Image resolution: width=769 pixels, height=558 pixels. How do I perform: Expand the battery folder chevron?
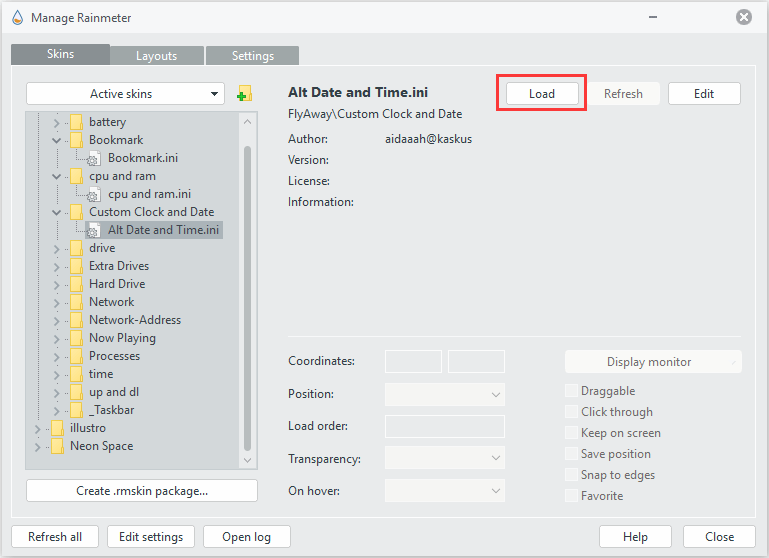[x=56, y=123]
